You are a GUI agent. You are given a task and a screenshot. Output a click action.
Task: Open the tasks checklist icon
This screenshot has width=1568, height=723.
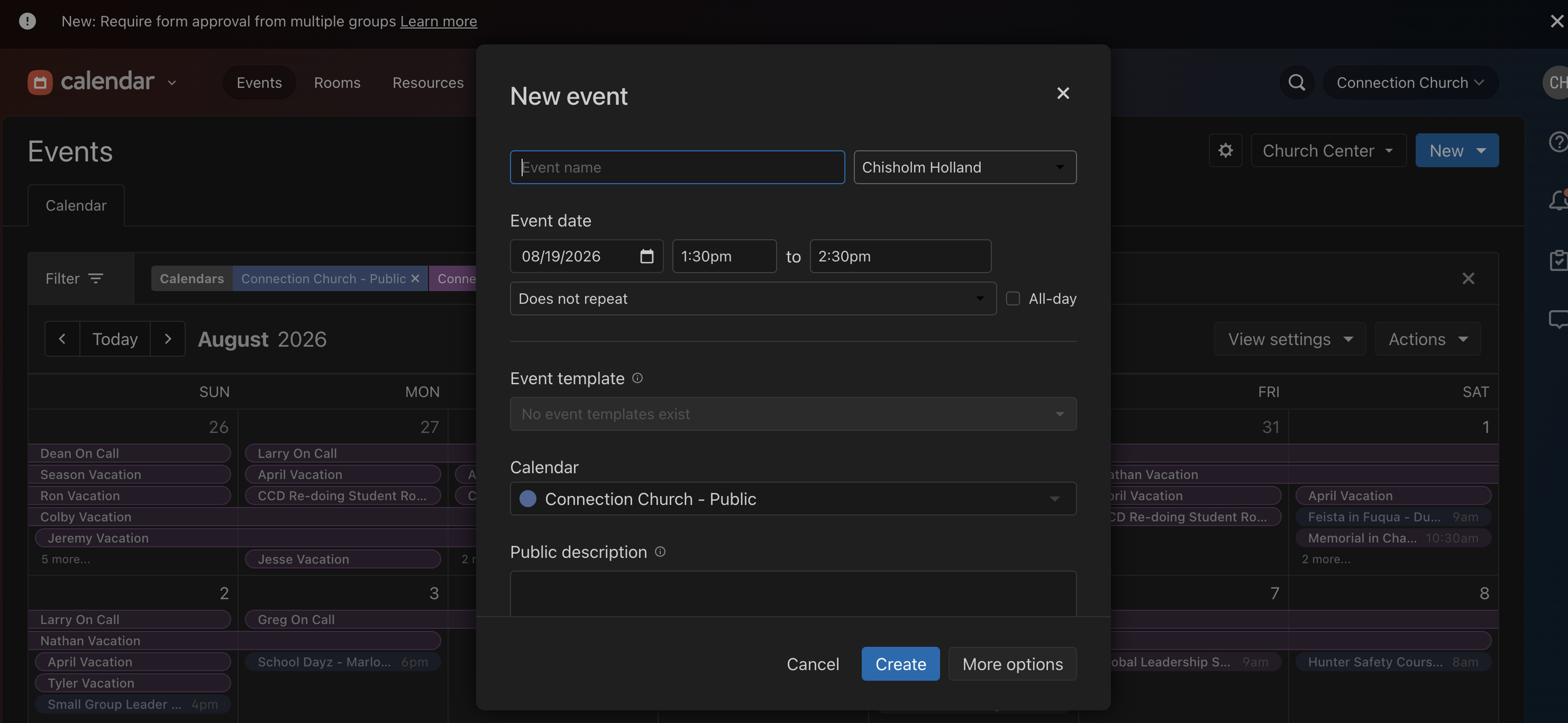pos(1558,260)
